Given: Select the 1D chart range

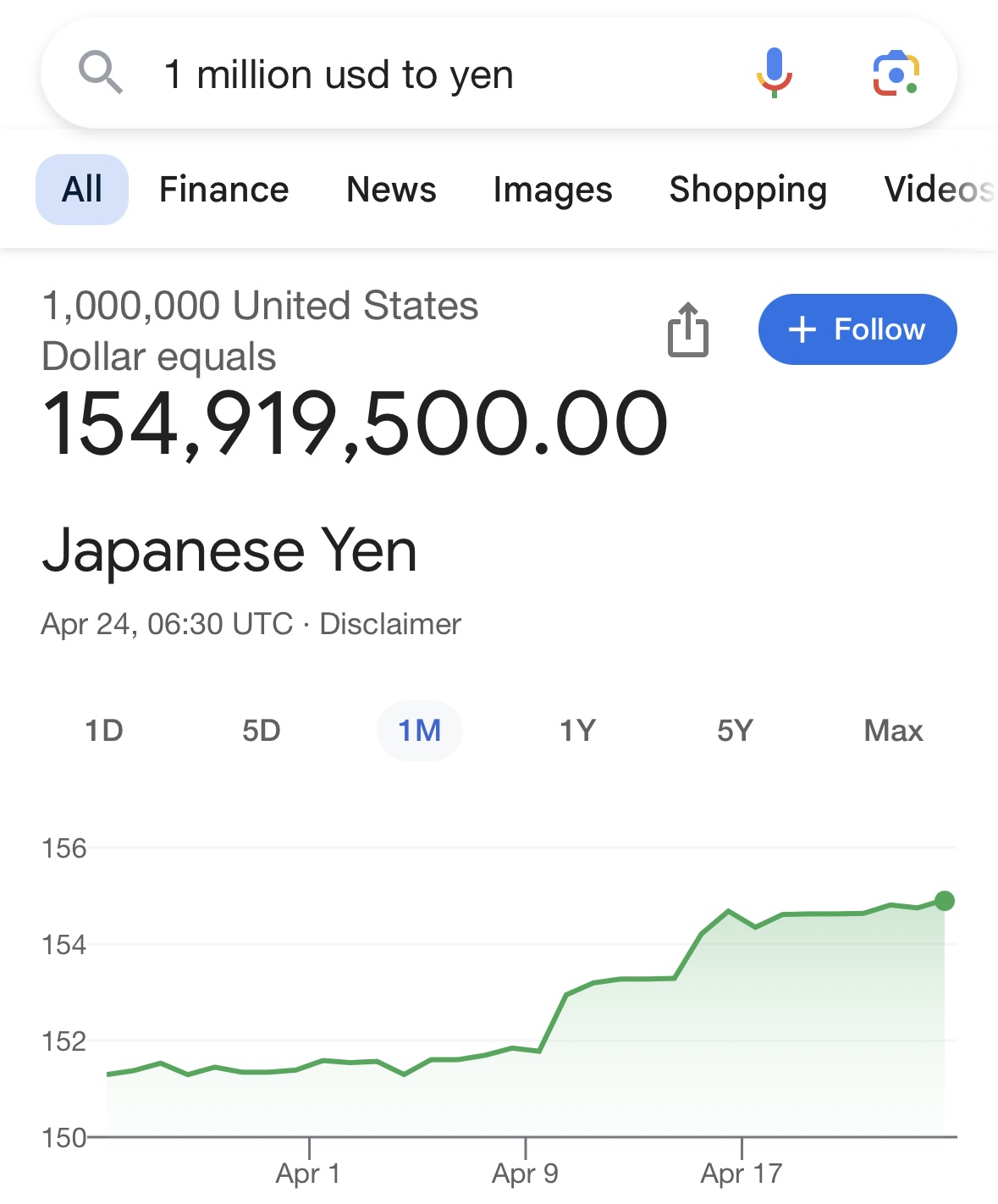Looking at the screenshot, I should [x=104, y=731].
